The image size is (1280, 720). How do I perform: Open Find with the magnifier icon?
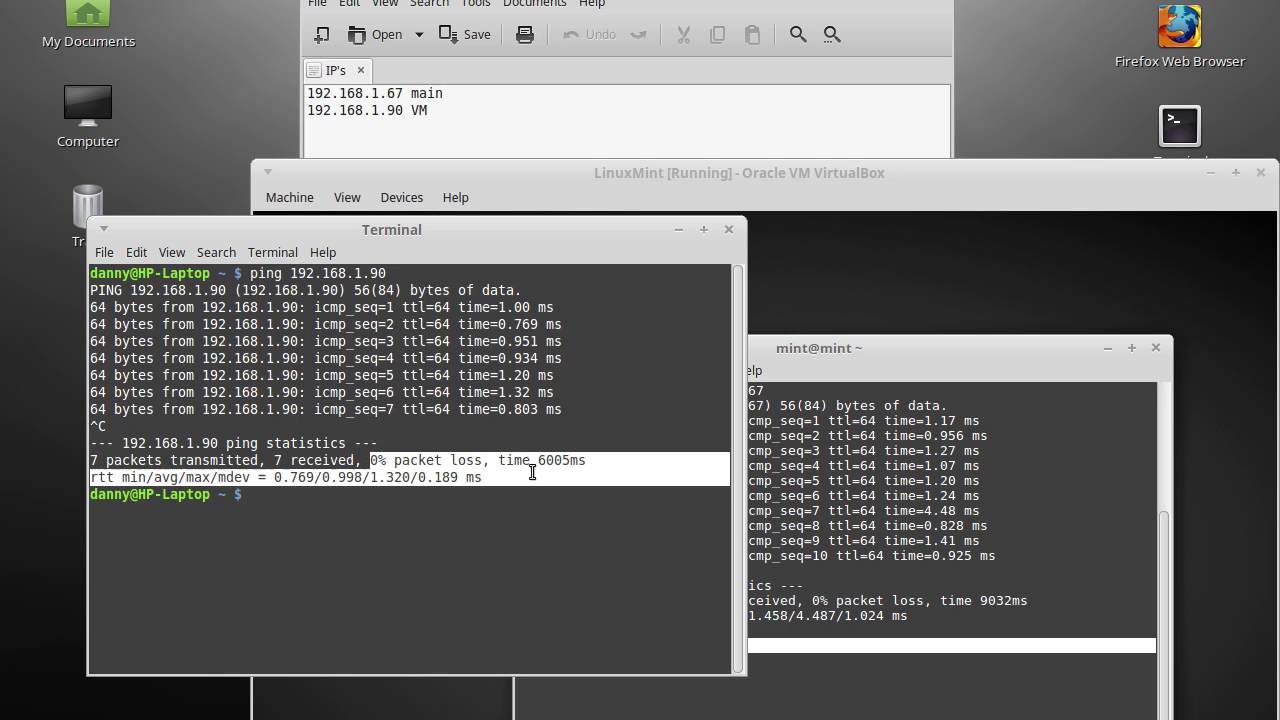798,34
